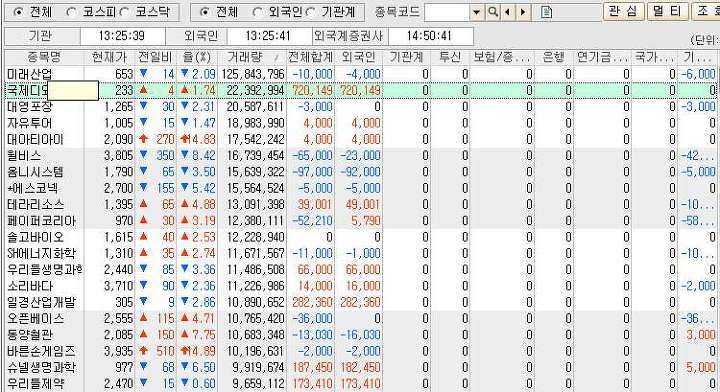720x392 pixels.
Task: Sort by 연기금... column header
Action: (602, 57)
